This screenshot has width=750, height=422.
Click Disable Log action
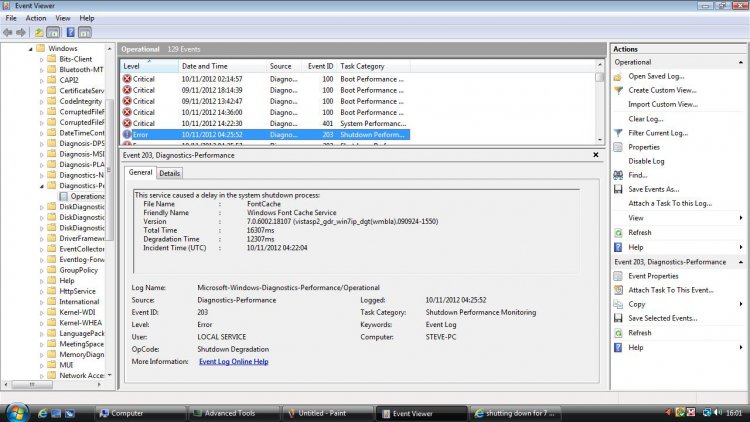pyautogui.click(x=646, y=161)
